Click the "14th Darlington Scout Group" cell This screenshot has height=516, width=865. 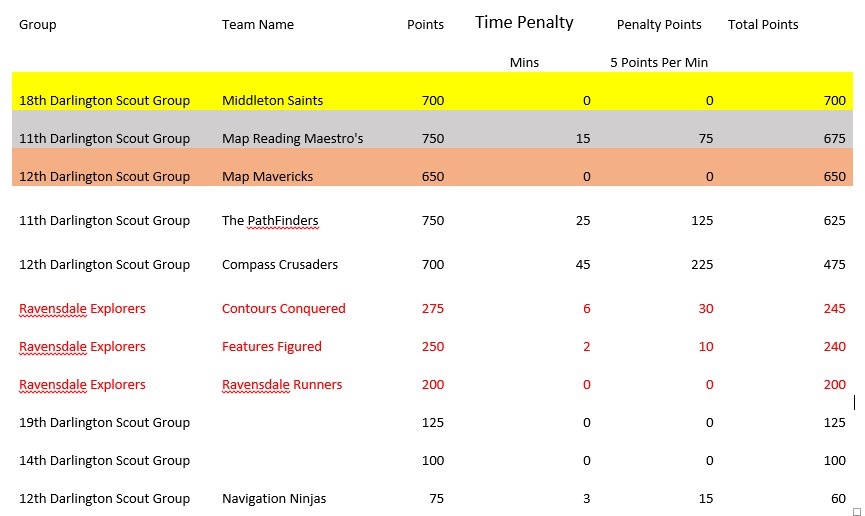pyautogui.click(x=104, y=461)
